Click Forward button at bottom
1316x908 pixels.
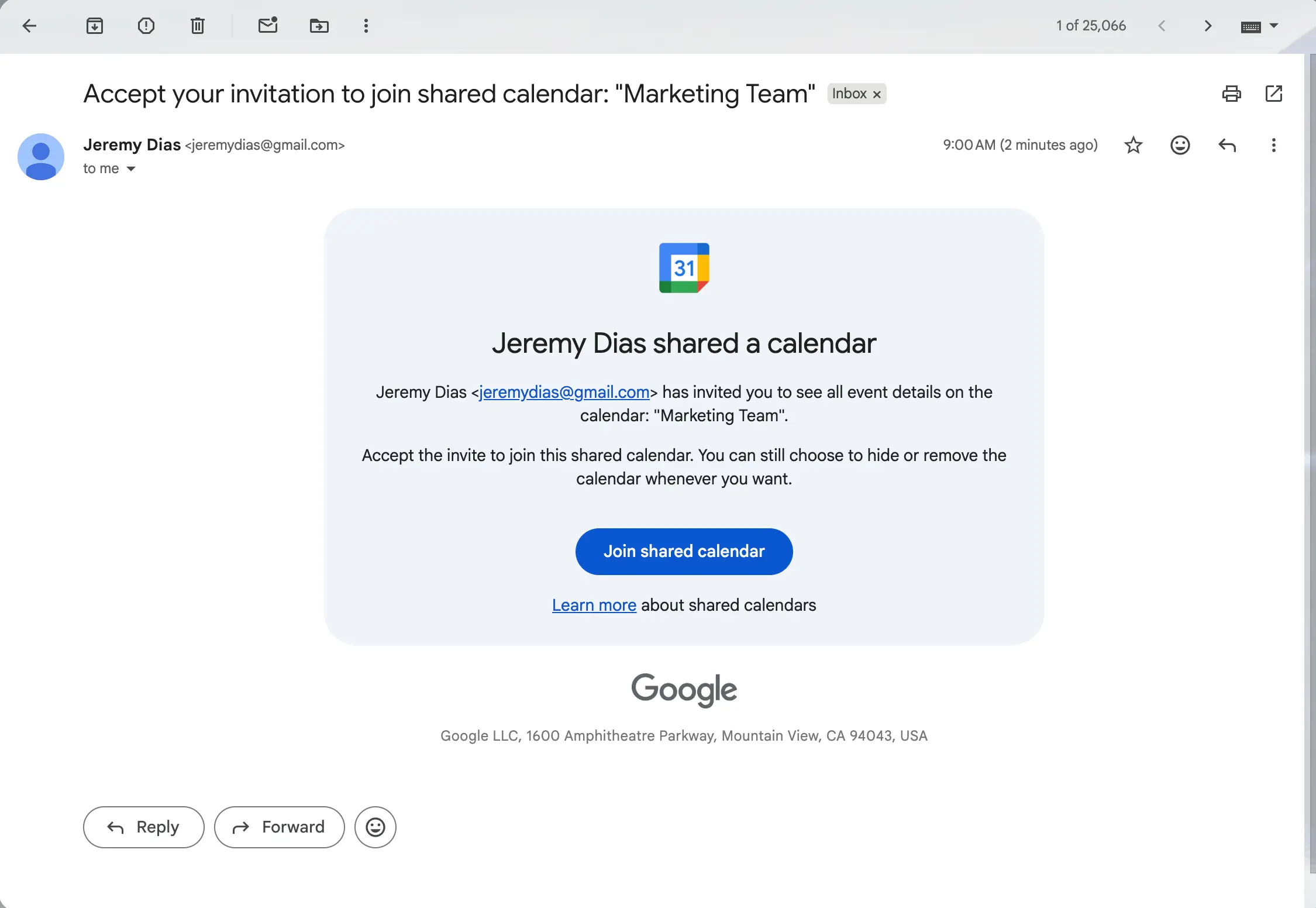tap(280, 827)
